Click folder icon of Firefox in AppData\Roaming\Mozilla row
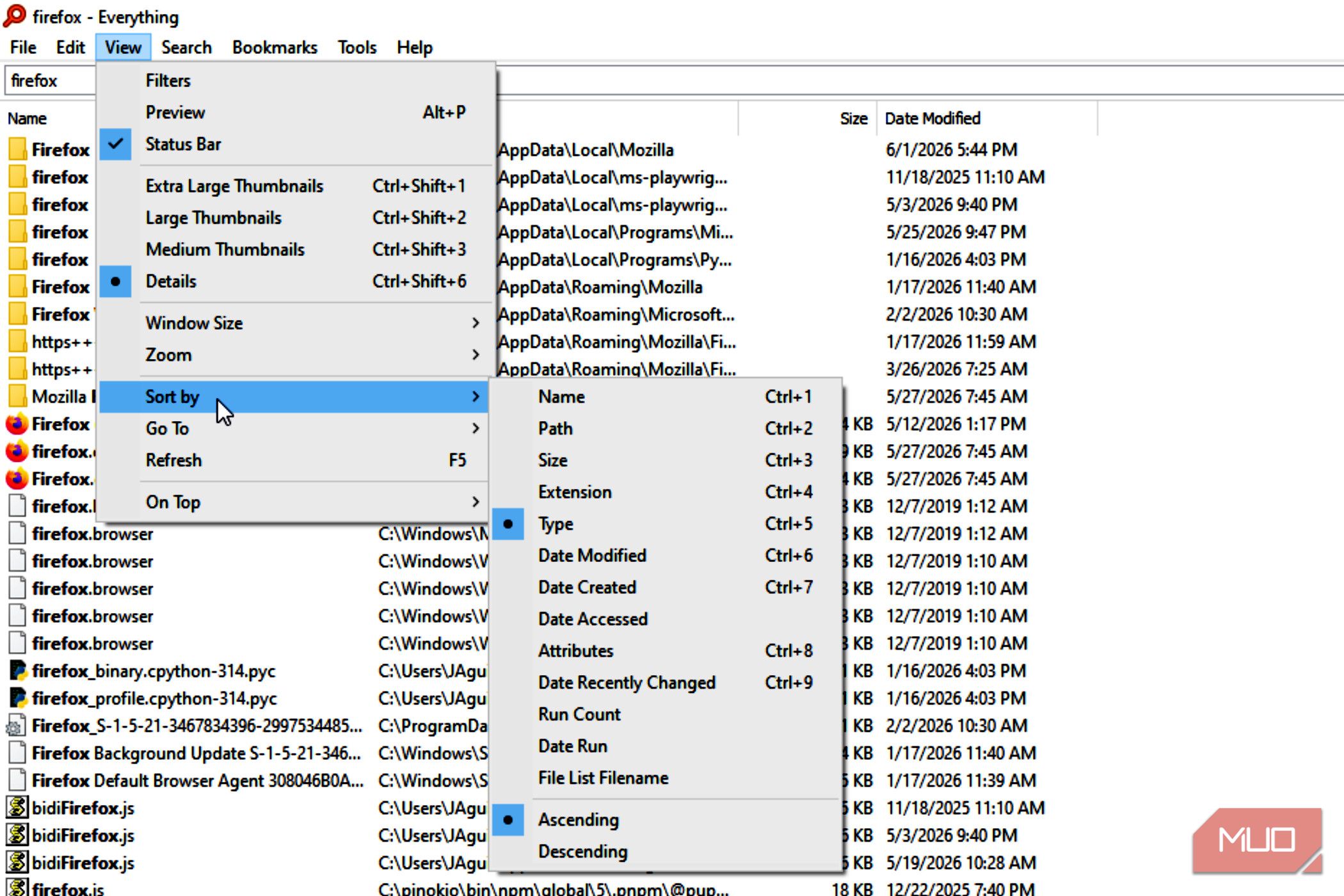 pos(17,287)
